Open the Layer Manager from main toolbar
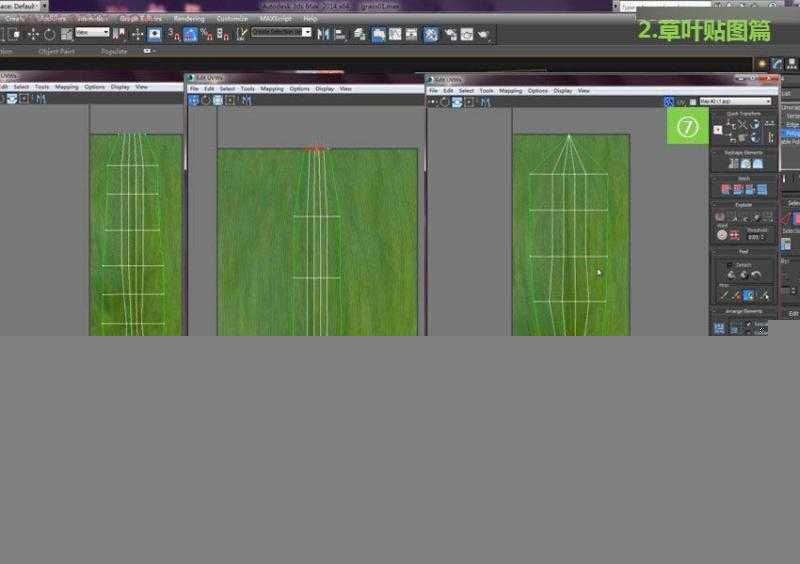800x564 pixels. pyautogui.click(x=360, y=34)
